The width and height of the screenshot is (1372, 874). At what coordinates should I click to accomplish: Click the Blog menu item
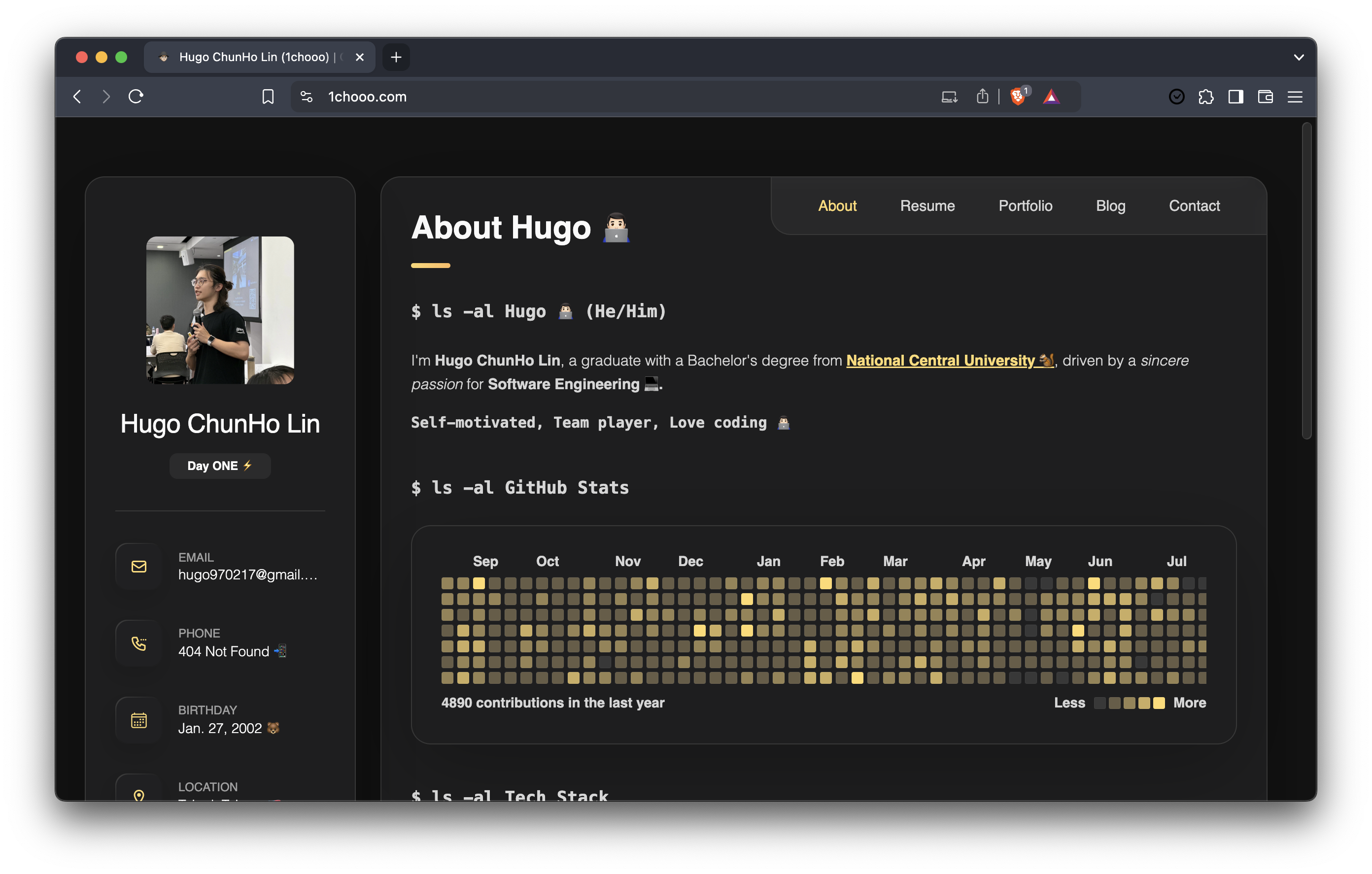(x=1110, y=206)
